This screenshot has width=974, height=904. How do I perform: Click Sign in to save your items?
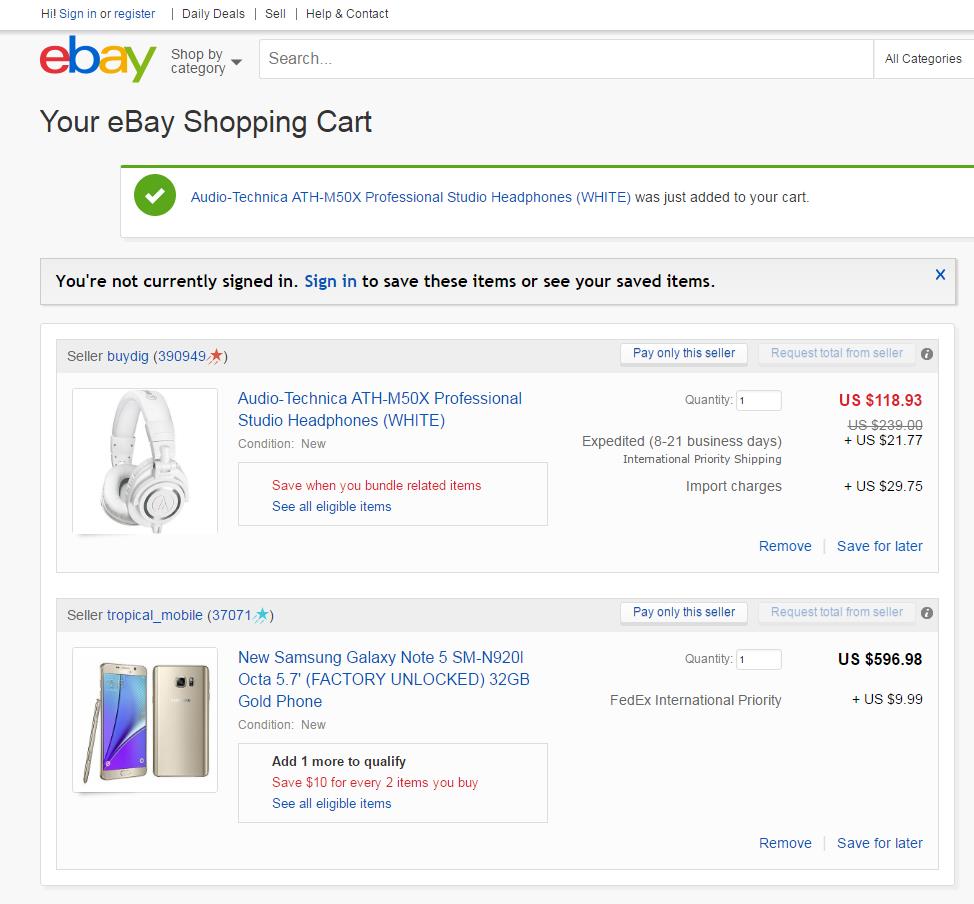tap(330, 281)
